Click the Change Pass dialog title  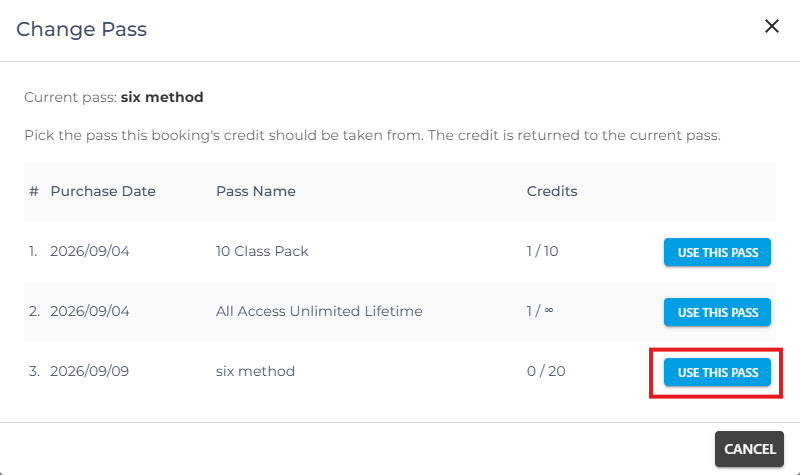[82, 29]
